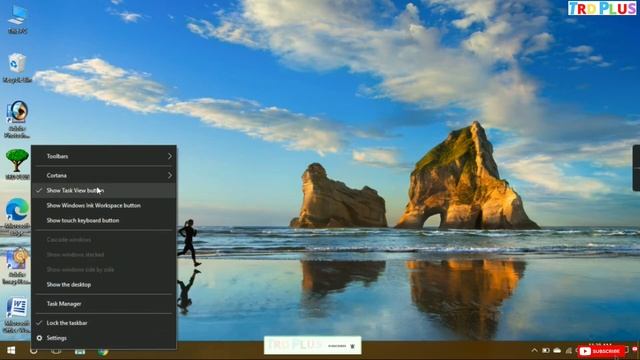Open the This PC desktop icon

coord(18,19)
